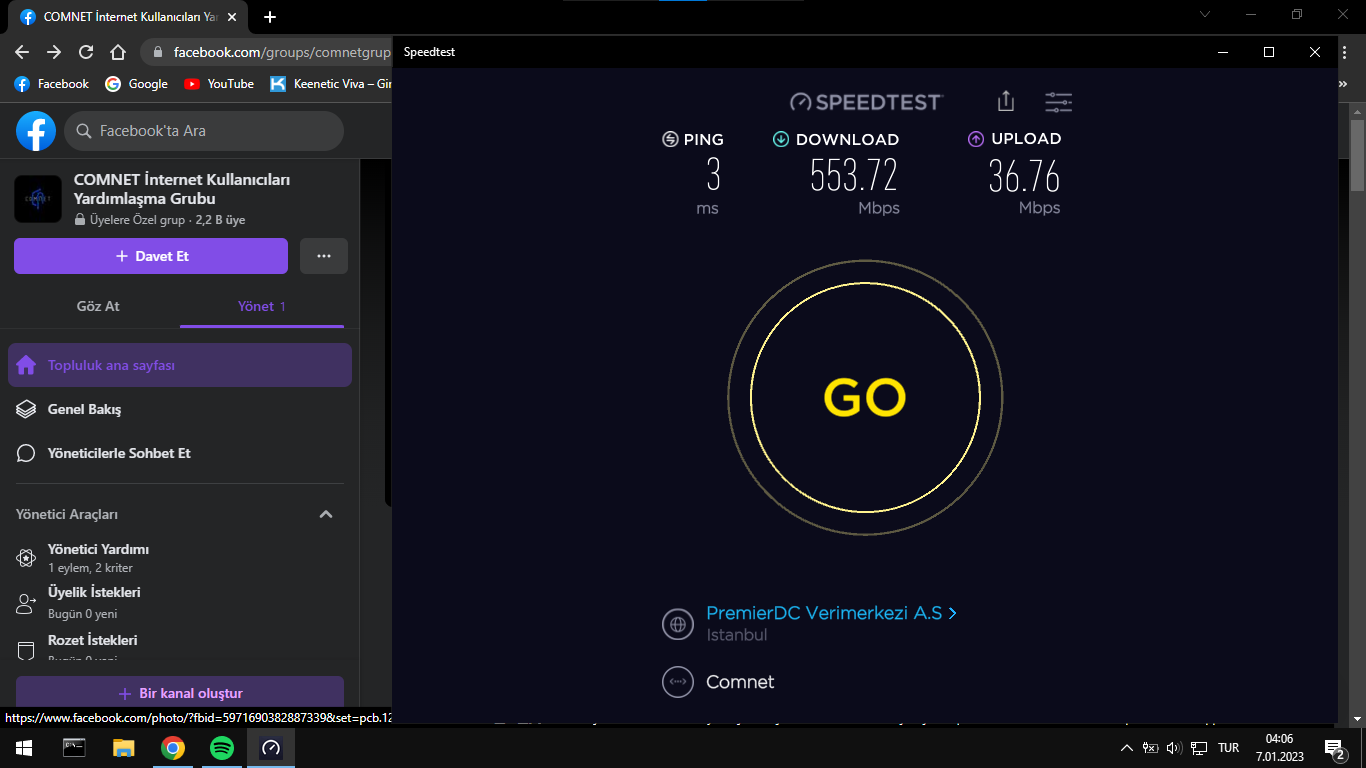Open the YouTube bookmark
The image size is (1366, 768).
(x=219, y=84)
